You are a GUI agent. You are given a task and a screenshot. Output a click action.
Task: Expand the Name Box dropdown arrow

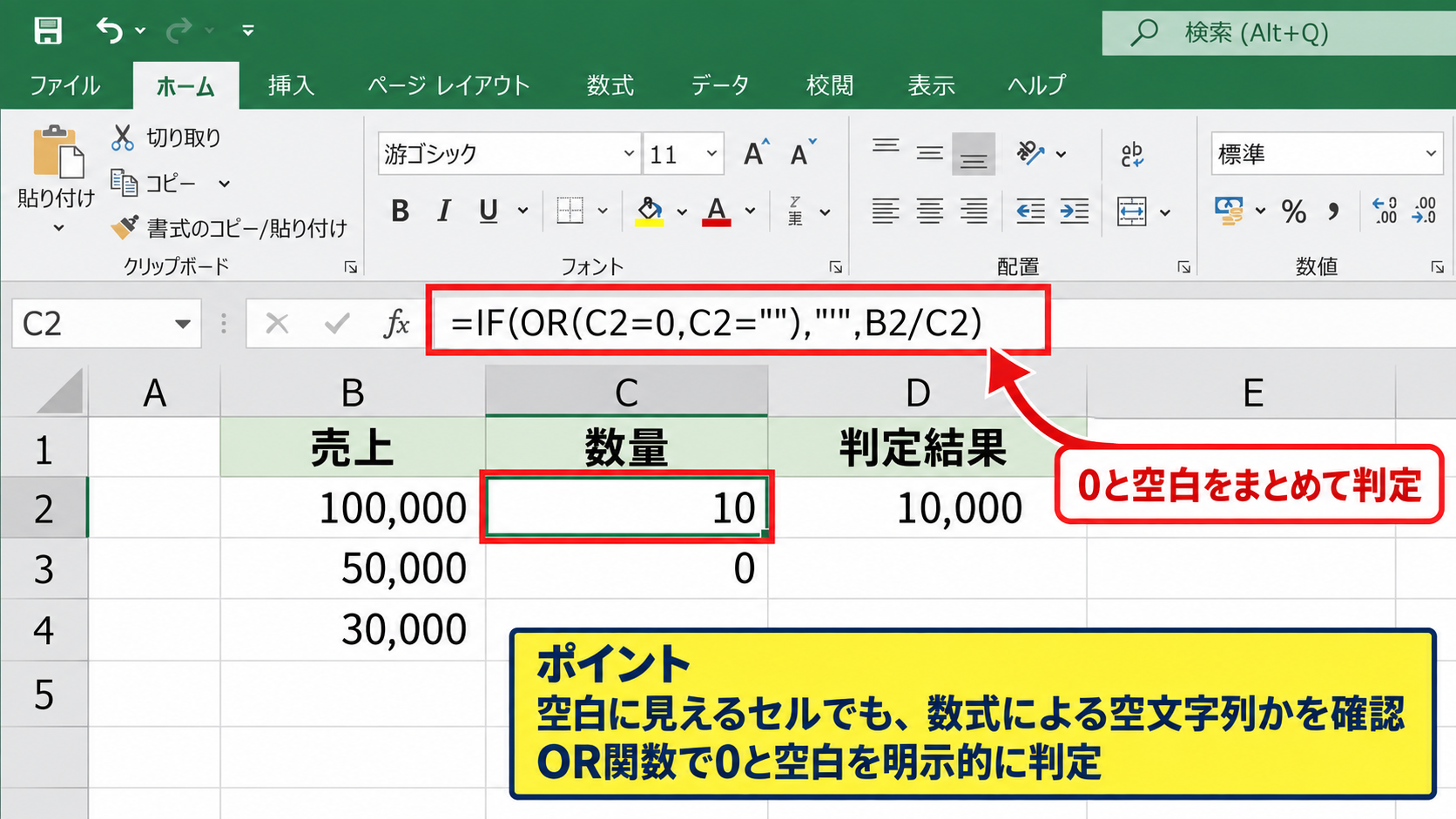click(x=182, y=324)
